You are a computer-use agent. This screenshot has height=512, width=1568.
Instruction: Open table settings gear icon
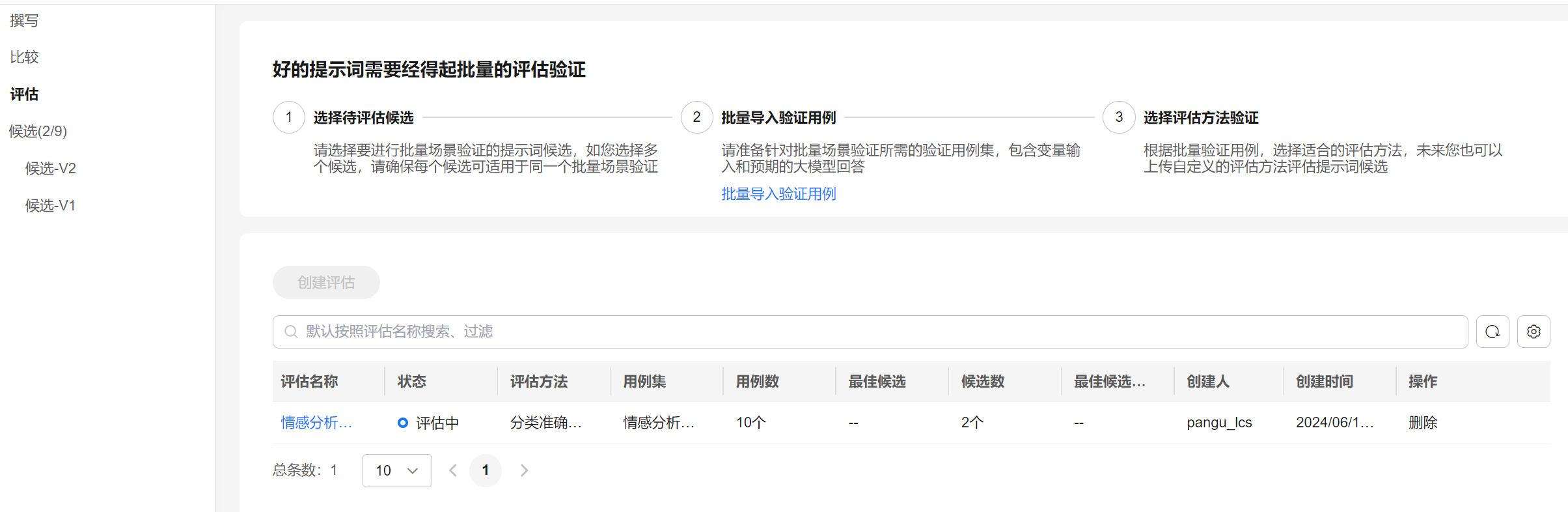point(1534,332)
